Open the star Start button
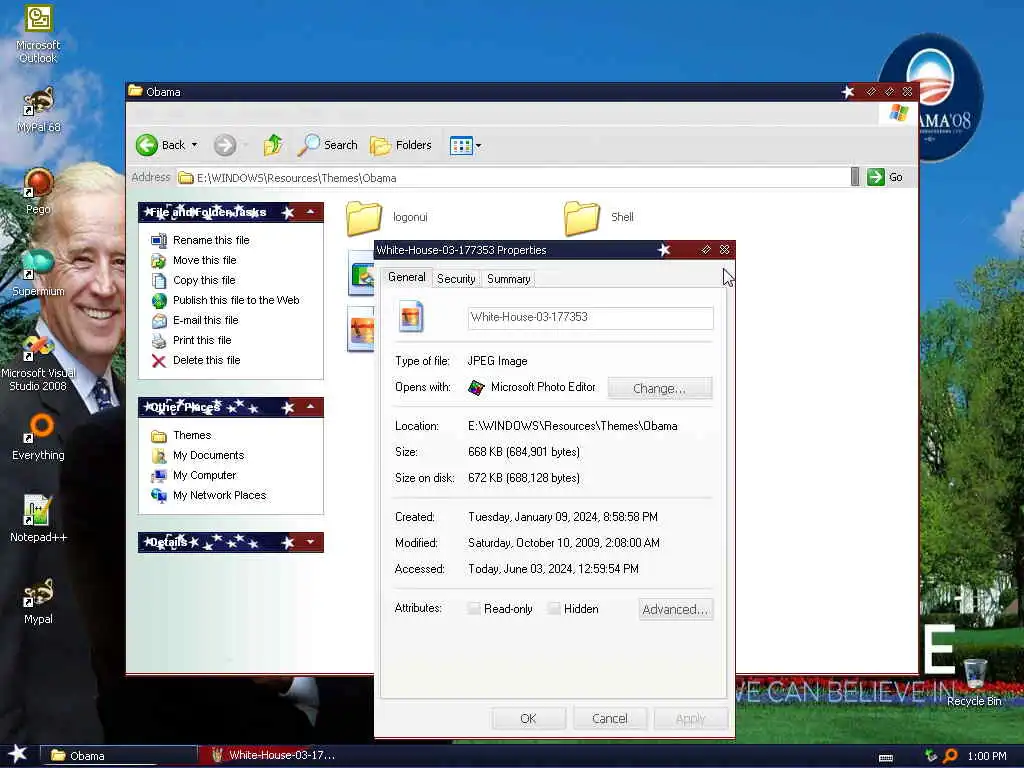Image resolution: width=1024 pixels, height=768 pixels. [17, 754]
